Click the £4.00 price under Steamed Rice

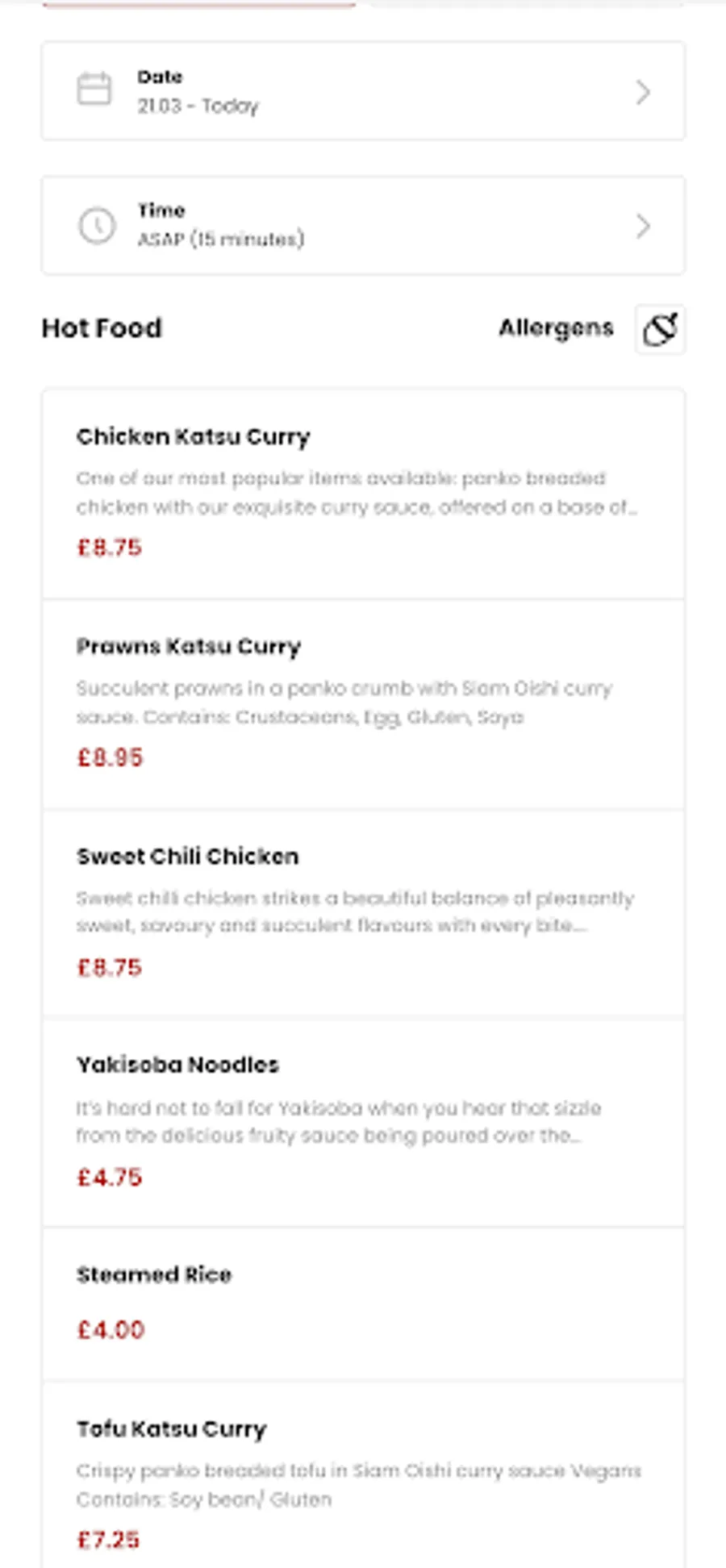tap(111, 1329)
